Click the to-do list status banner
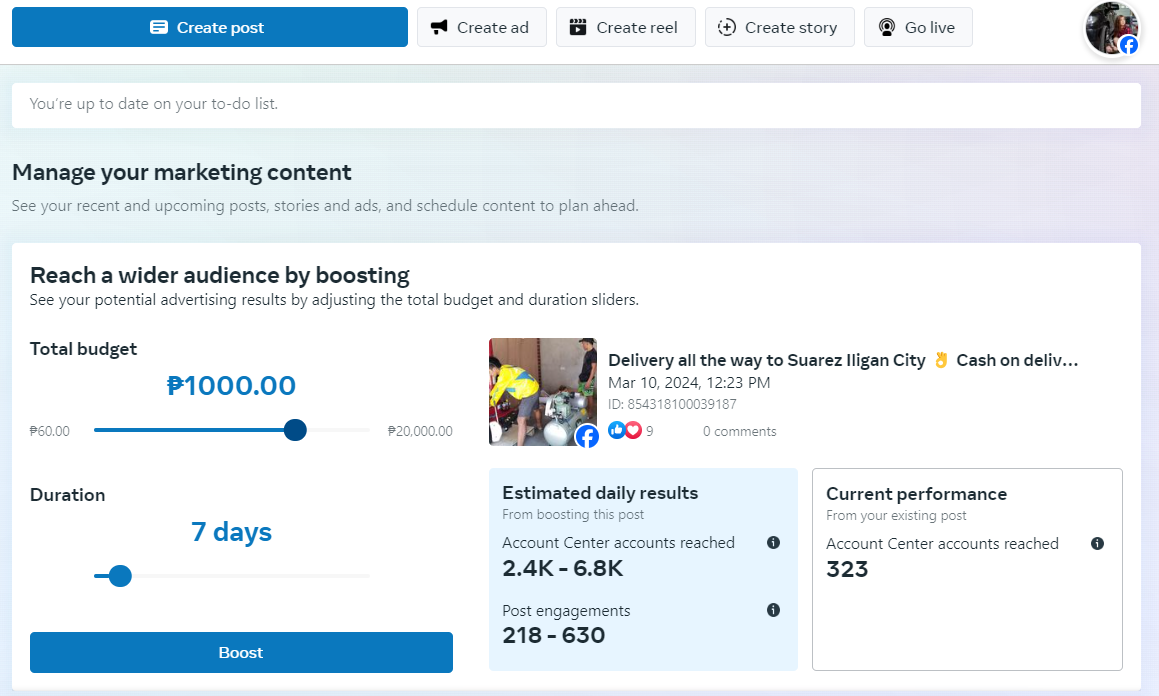 point(576,104)
